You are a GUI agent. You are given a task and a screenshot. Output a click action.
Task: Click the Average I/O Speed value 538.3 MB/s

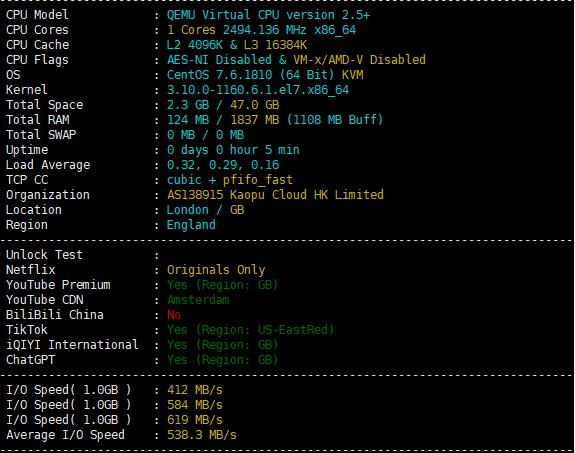tap(202, 435)
